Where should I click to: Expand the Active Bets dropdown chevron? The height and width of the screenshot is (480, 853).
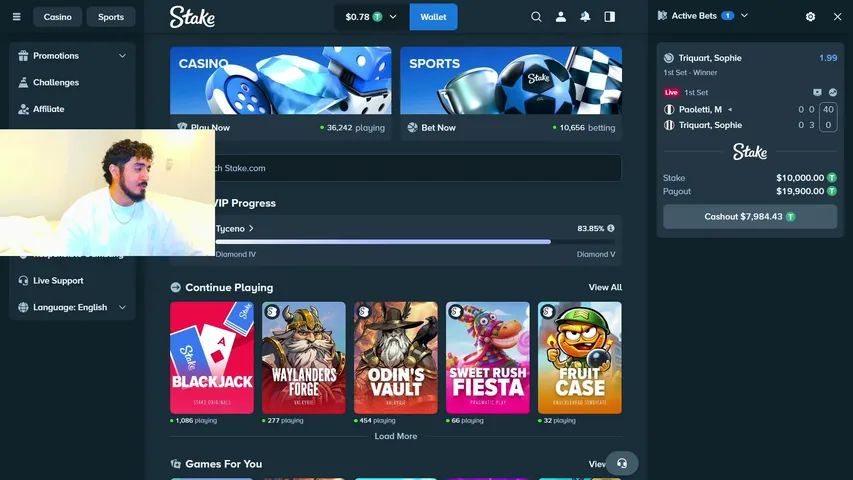tap(744, 16)
